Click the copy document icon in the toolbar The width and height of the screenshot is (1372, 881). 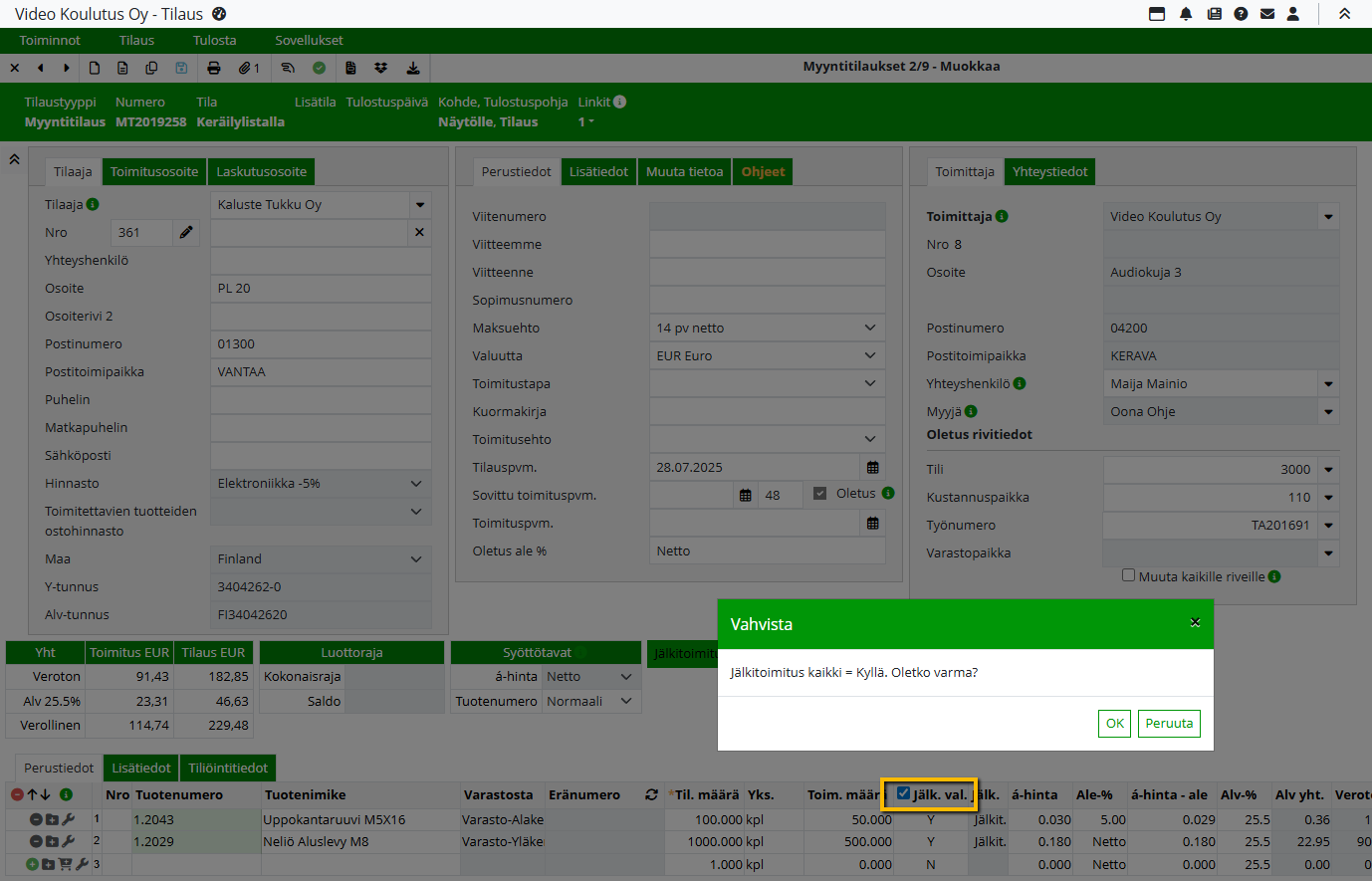[x=151, y=68]
